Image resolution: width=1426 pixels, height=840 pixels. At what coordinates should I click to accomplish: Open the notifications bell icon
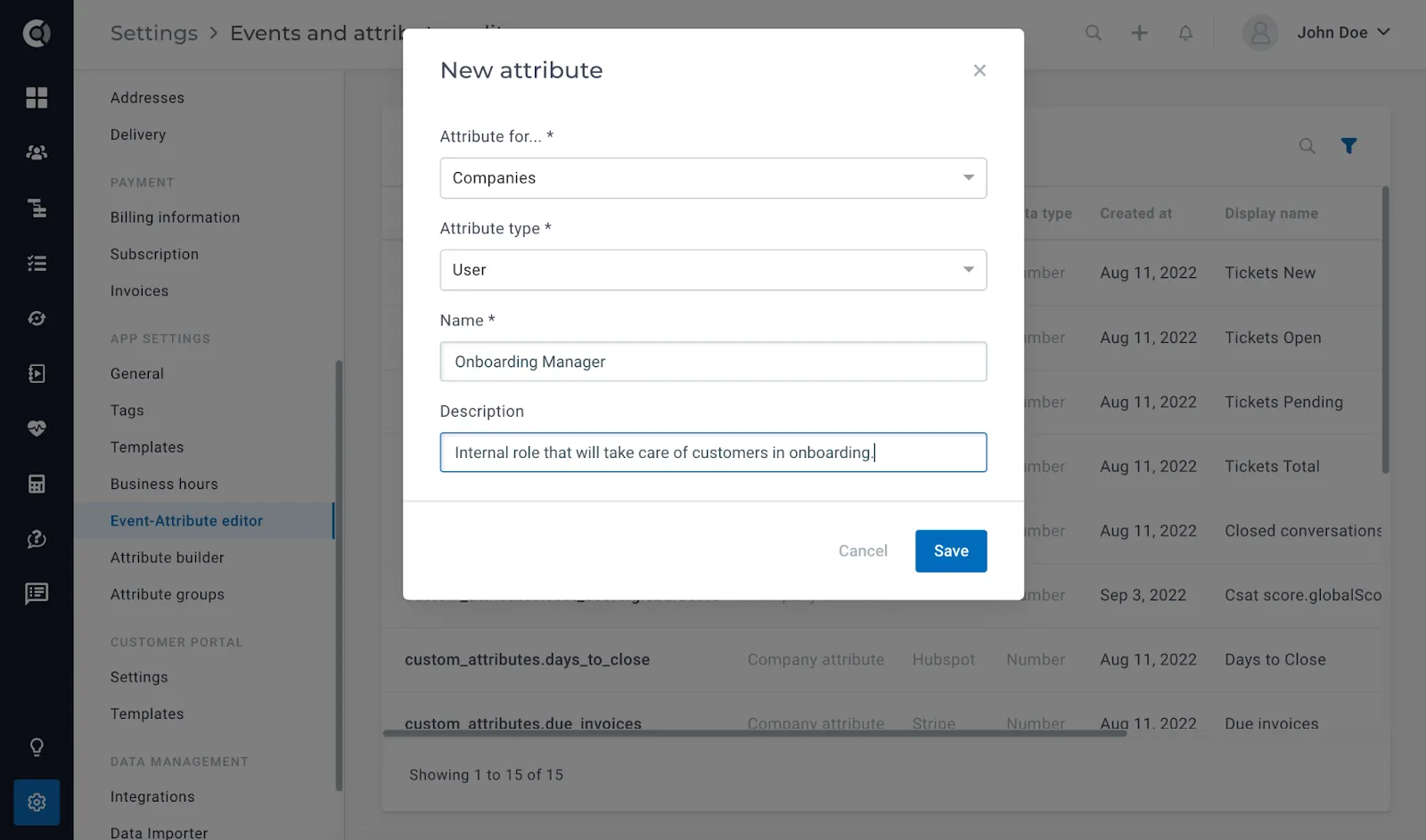click(x=1185, y=33)
